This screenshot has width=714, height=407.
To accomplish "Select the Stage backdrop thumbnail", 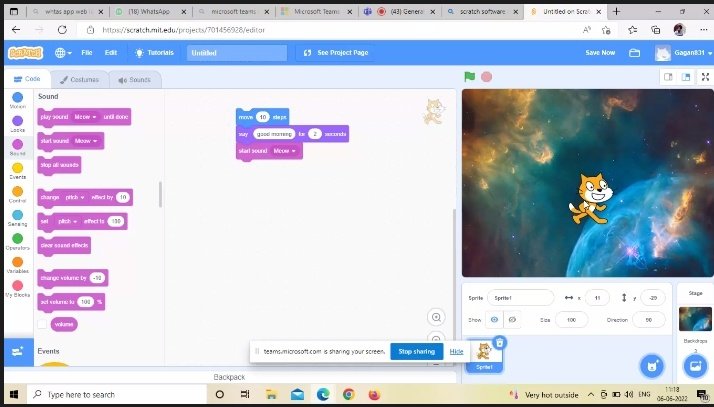I will click(x=695, y=319).
